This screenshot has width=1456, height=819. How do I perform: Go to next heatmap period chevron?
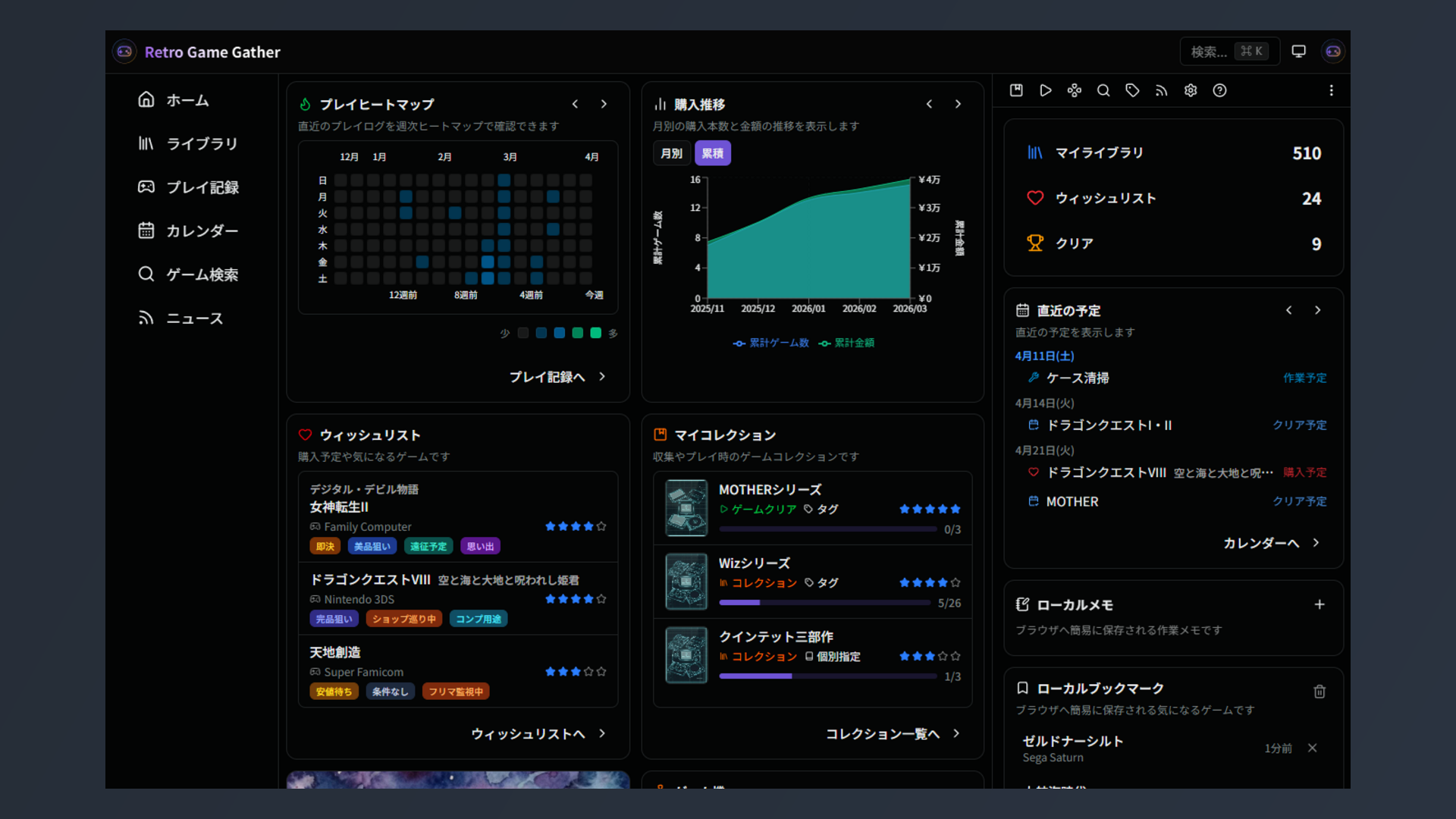(x=604, y=104)
